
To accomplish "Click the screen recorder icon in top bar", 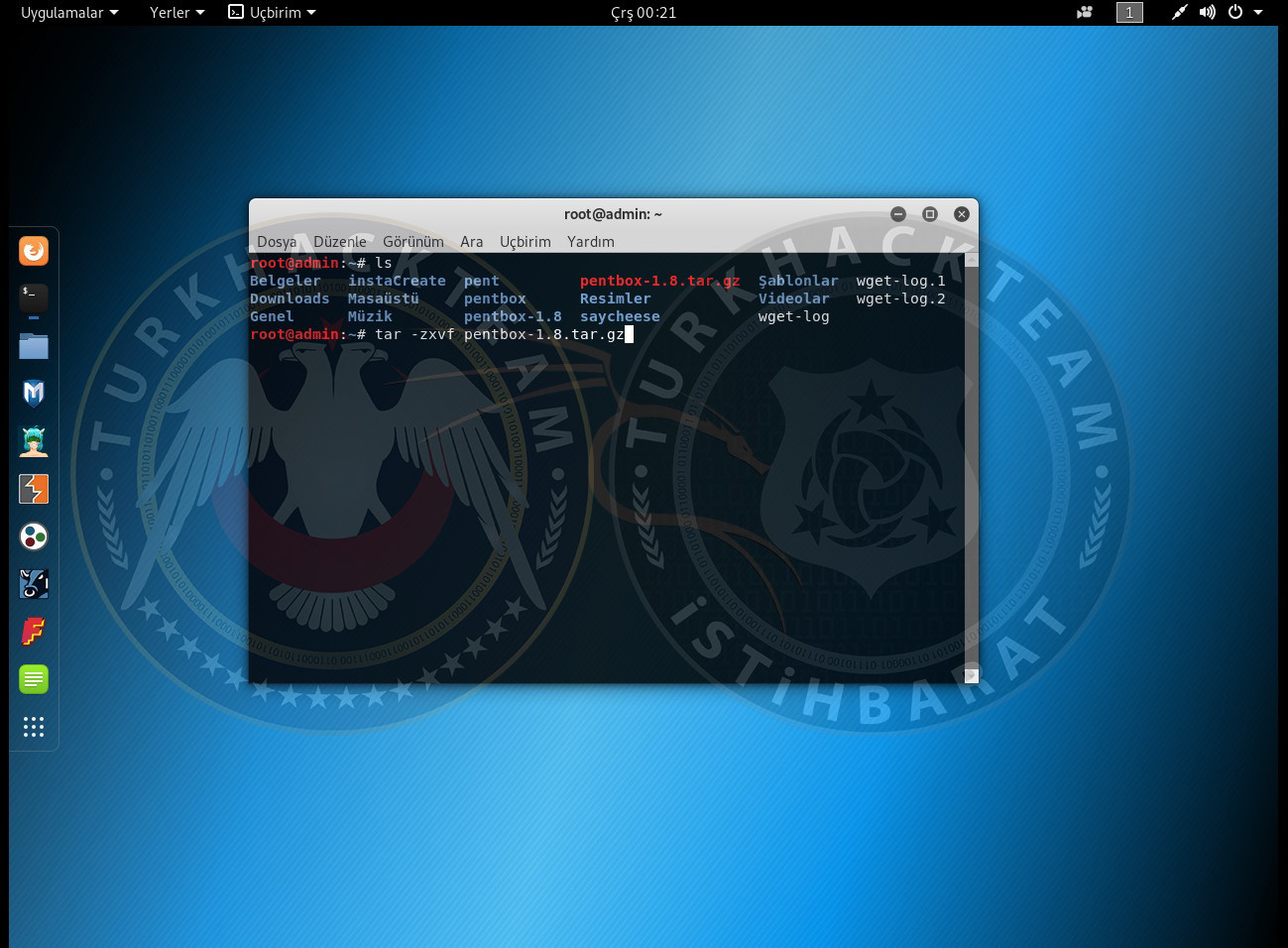I will tap(1085, 13).
